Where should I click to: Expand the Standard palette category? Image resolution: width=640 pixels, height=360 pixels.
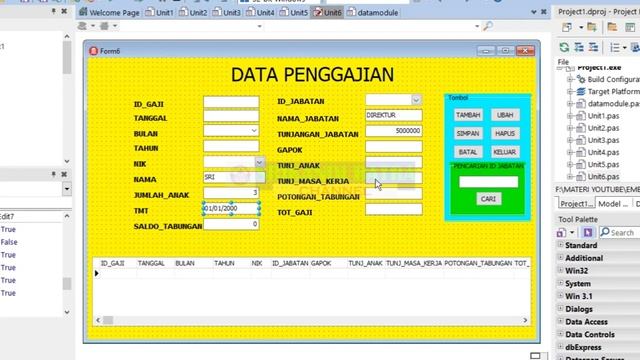point(560,245)
